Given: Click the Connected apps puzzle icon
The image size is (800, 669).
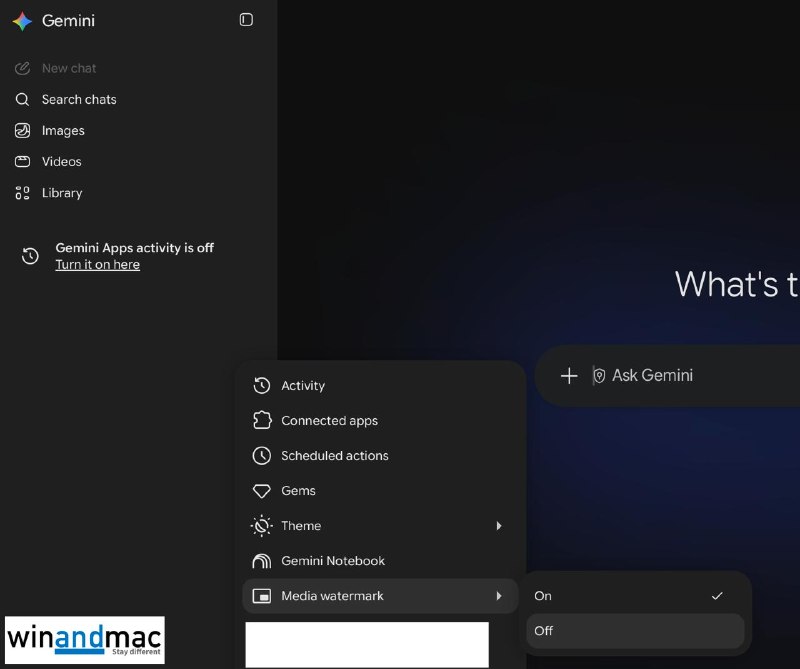Looking at the screenshot, I should tap(262, 420).
